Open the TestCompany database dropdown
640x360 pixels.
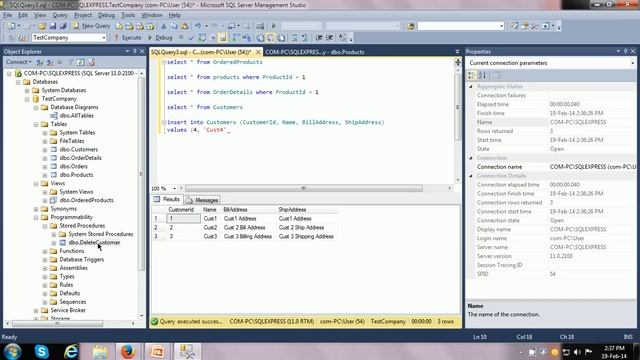point(104,38)
